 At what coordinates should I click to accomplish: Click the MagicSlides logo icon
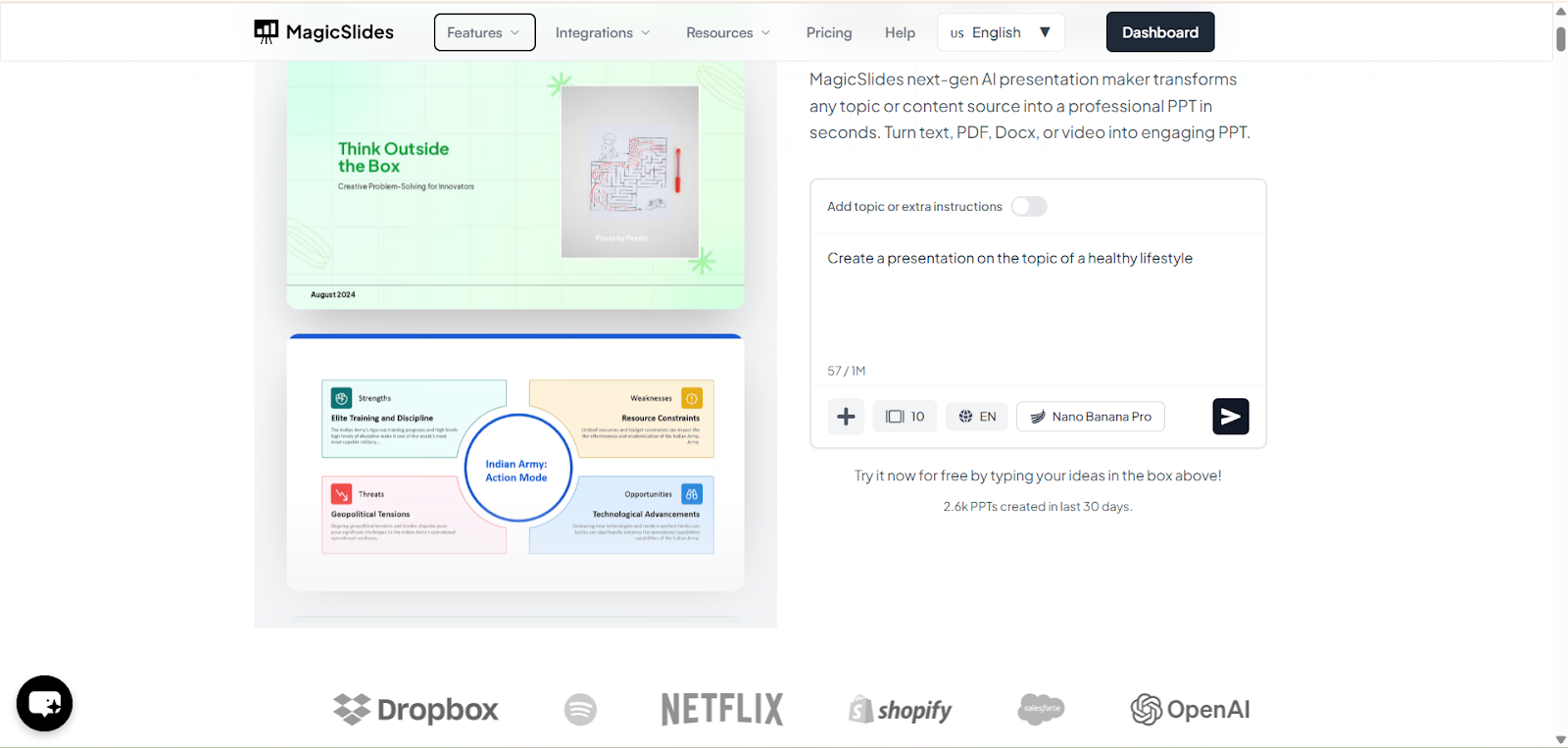pos(266,32)
